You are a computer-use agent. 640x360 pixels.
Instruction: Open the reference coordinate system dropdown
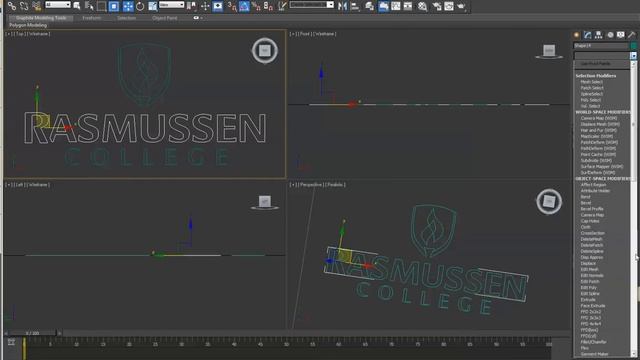coord(171,4)
